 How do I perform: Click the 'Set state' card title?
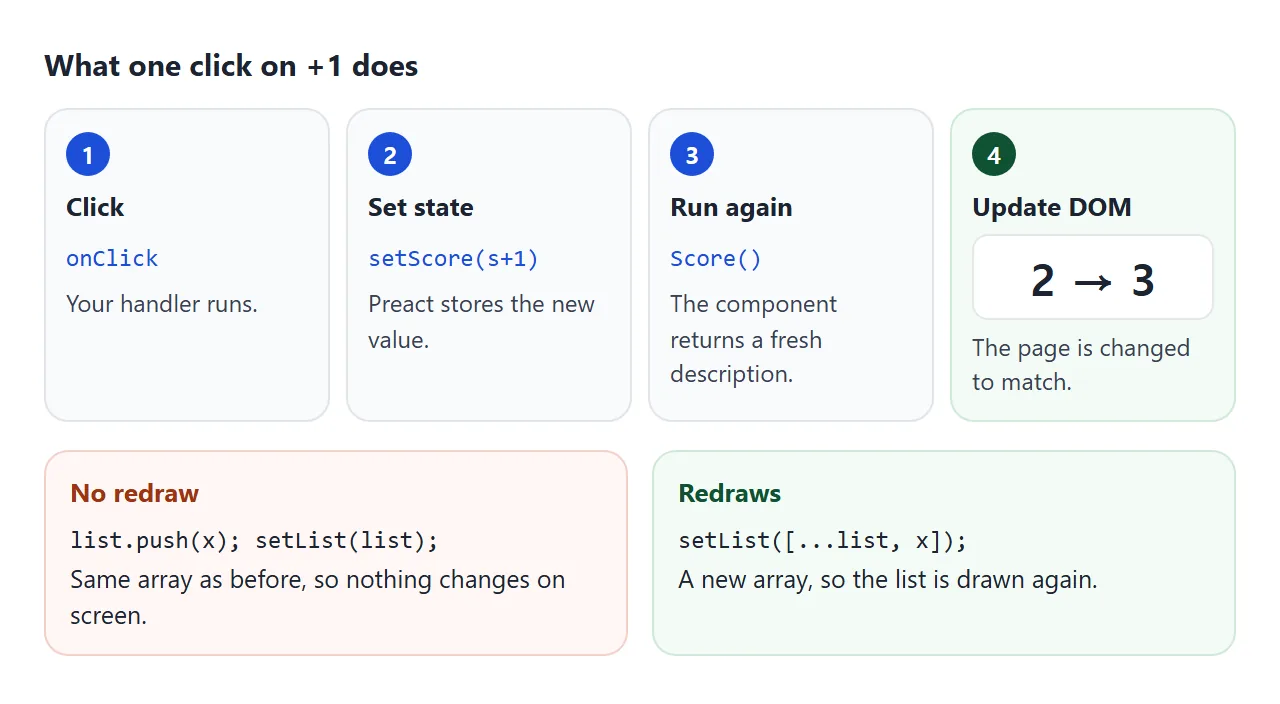(421, 207)
